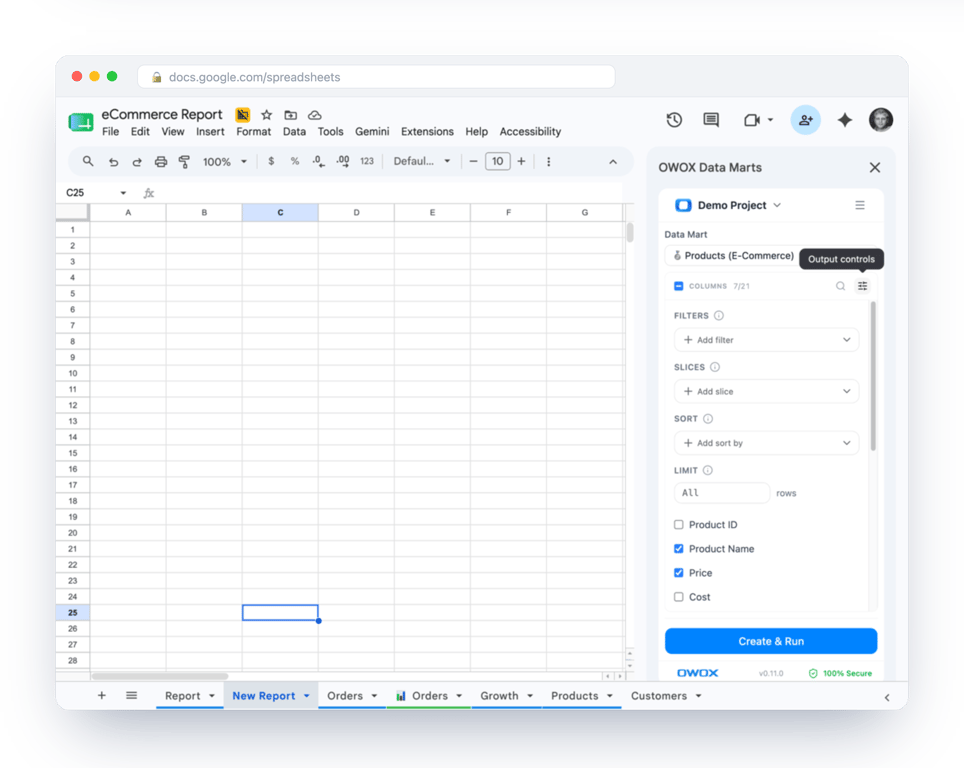
Task: Open the Data menu
Action: point(294,132)
